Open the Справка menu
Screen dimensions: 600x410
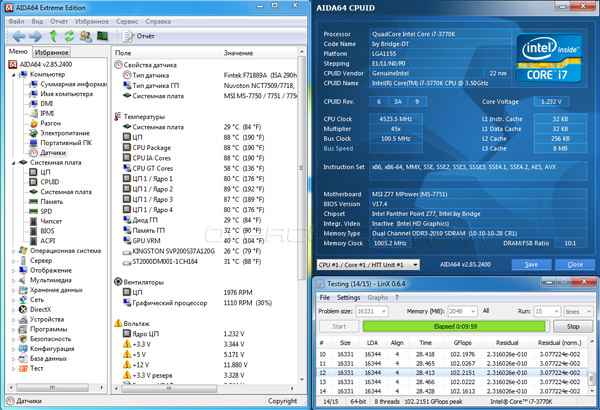coord(158,21)
